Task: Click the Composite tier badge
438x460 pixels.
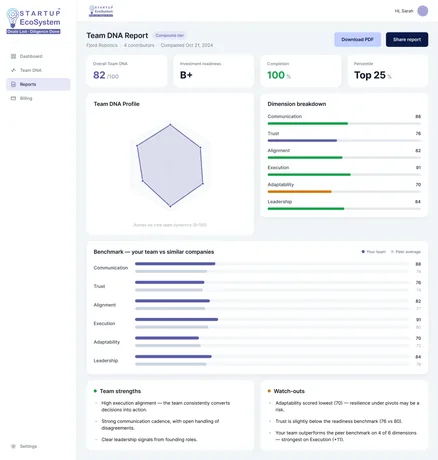Action: pos(170,35)
